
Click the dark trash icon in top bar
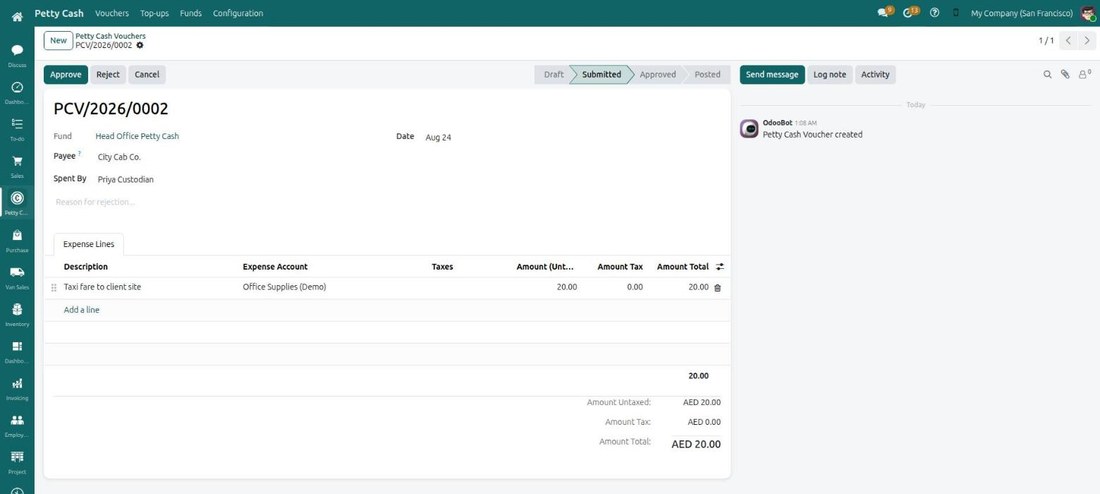pos(955,13)
